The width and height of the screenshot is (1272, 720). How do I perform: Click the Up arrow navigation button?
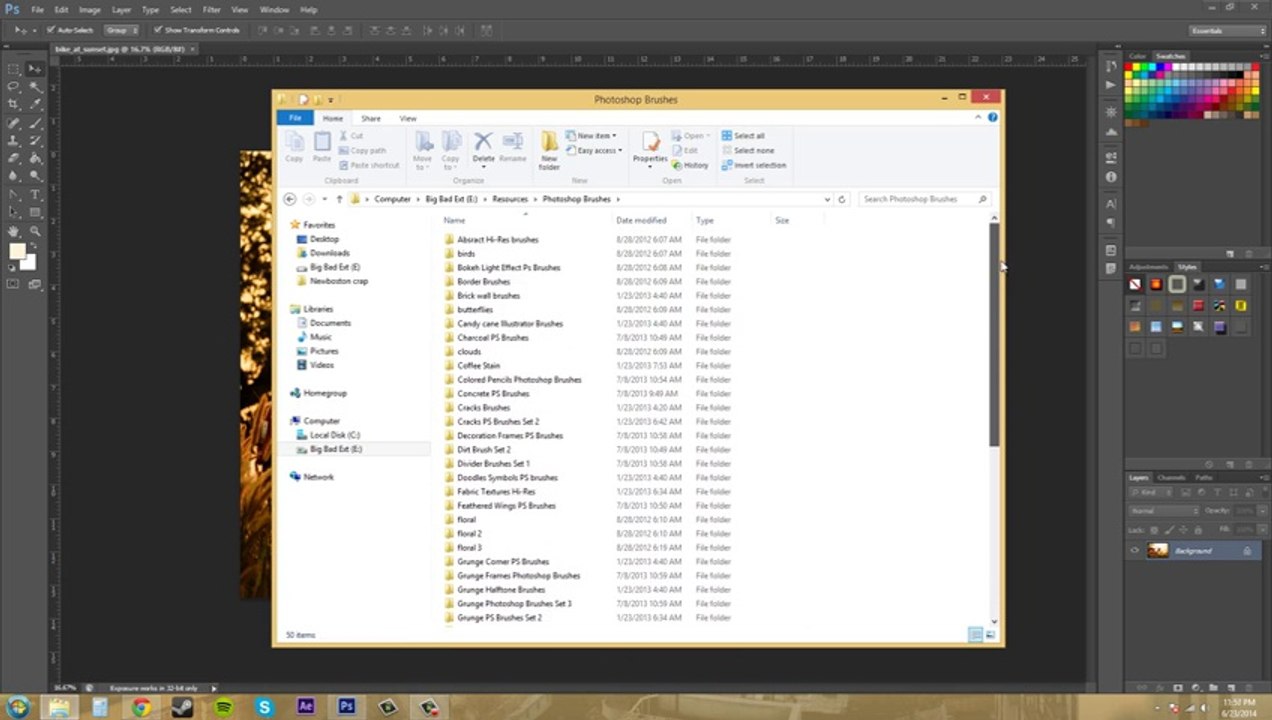click(339, 199)
